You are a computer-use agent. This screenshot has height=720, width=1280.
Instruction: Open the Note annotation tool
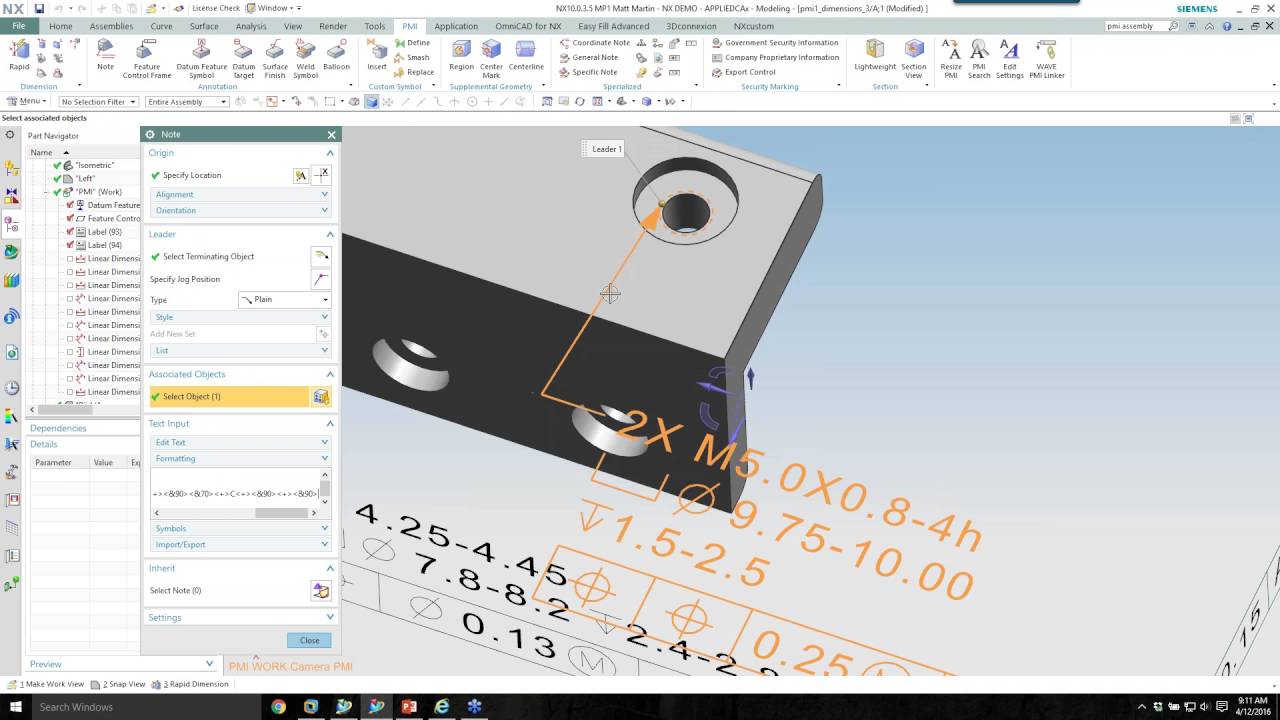tap(105, 55)
